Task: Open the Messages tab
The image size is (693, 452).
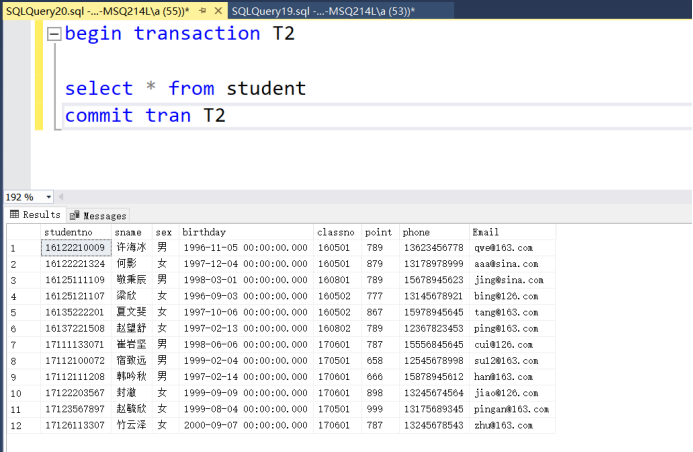Action: pos(98,216)
